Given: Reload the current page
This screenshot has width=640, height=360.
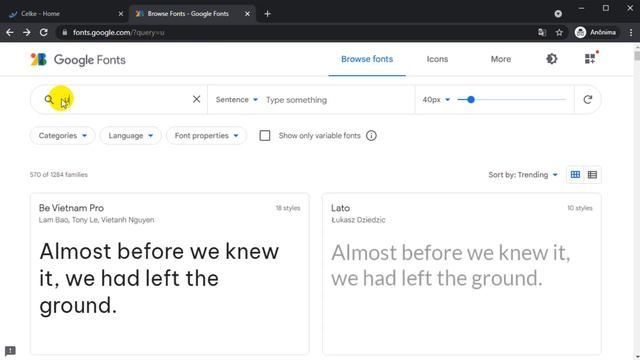Looking at the screenshot, I should (44, 32).
